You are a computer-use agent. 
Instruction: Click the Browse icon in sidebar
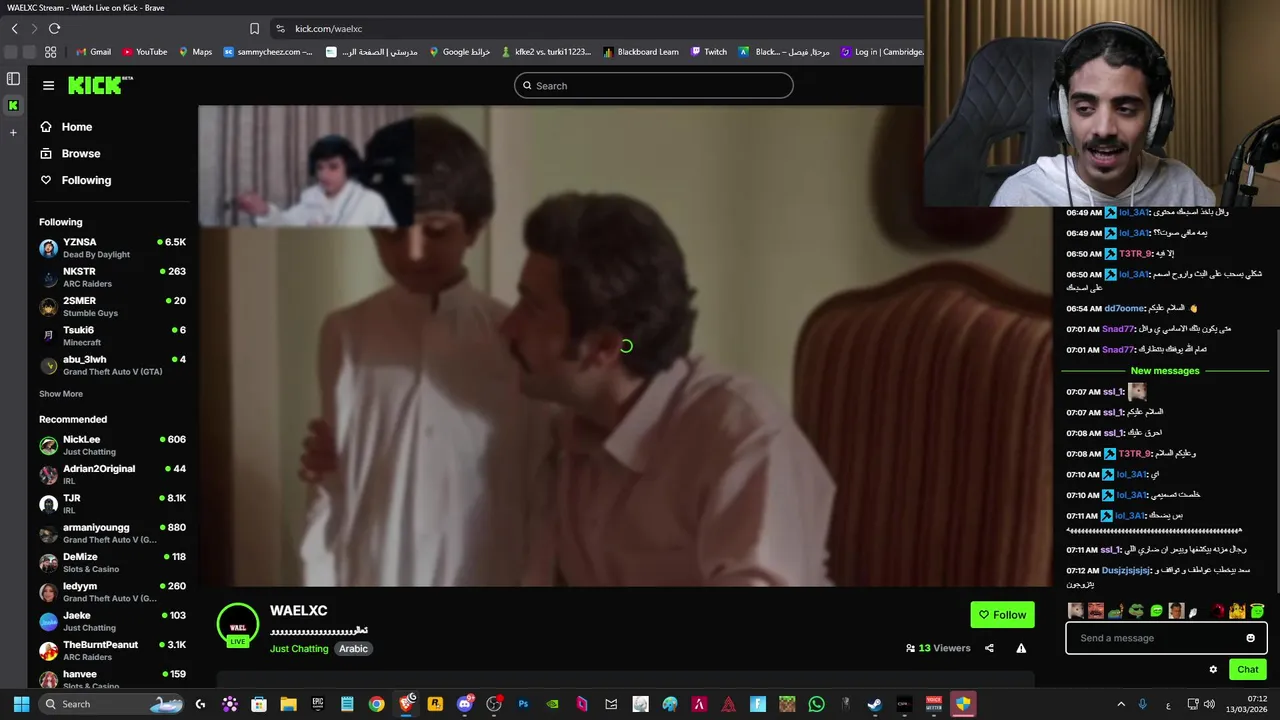pyautogui.click(x=46, y=153)
